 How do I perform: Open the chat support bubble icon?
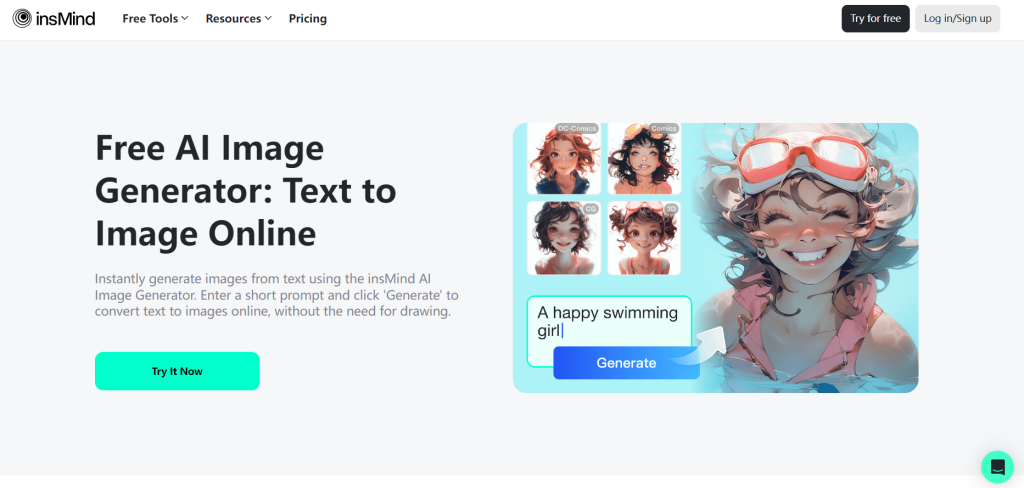point(997,466)
